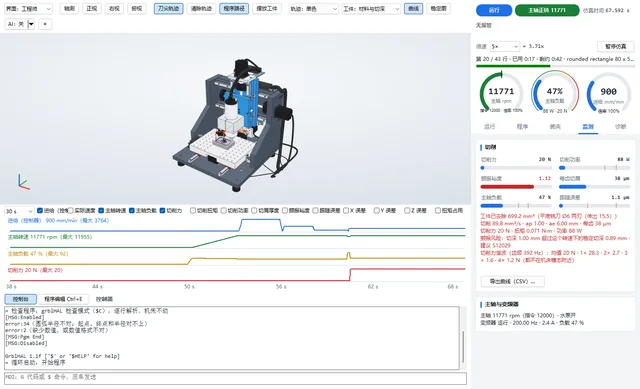Viewport: 640px width, 389px height.
Task: Click the 11771 spindle rpm gauge
Action: point(501,93)
